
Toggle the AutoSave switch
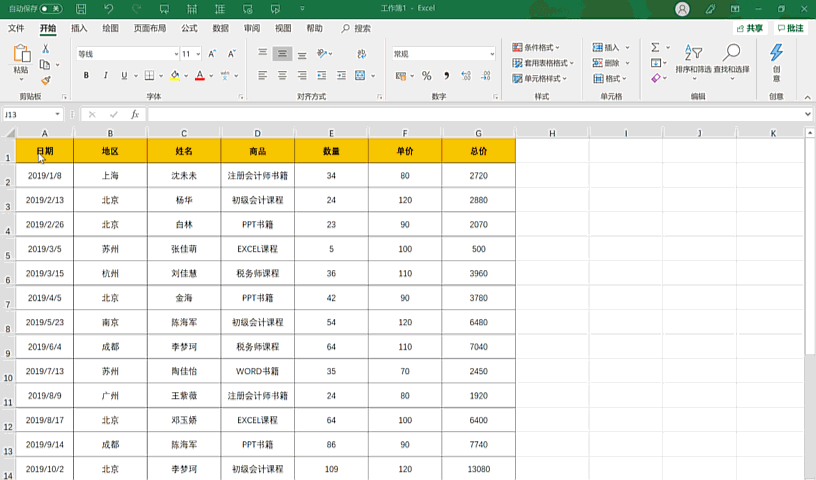50,9
